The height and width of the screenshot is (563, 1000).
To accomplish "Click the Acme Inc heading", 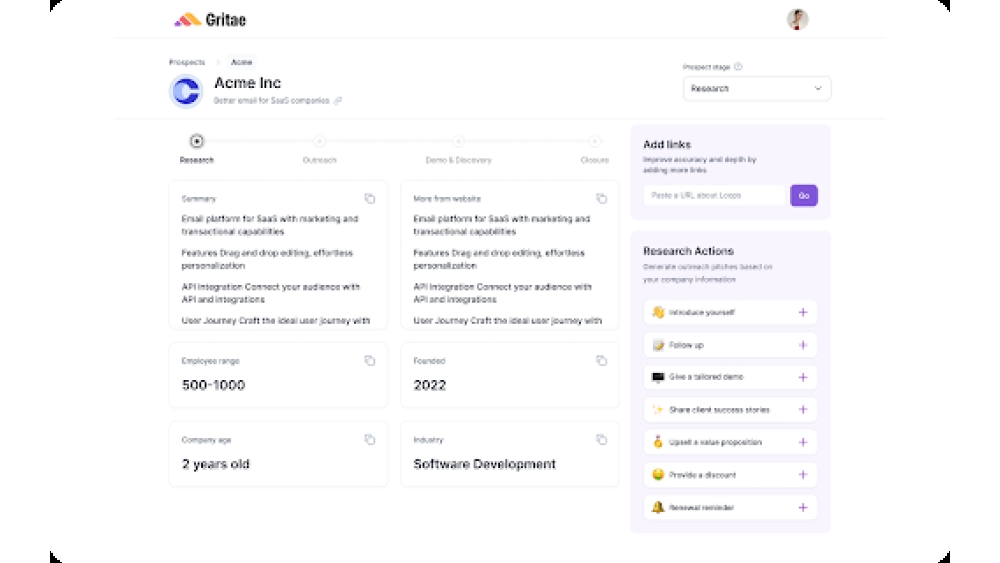I will tap(247, 83).
